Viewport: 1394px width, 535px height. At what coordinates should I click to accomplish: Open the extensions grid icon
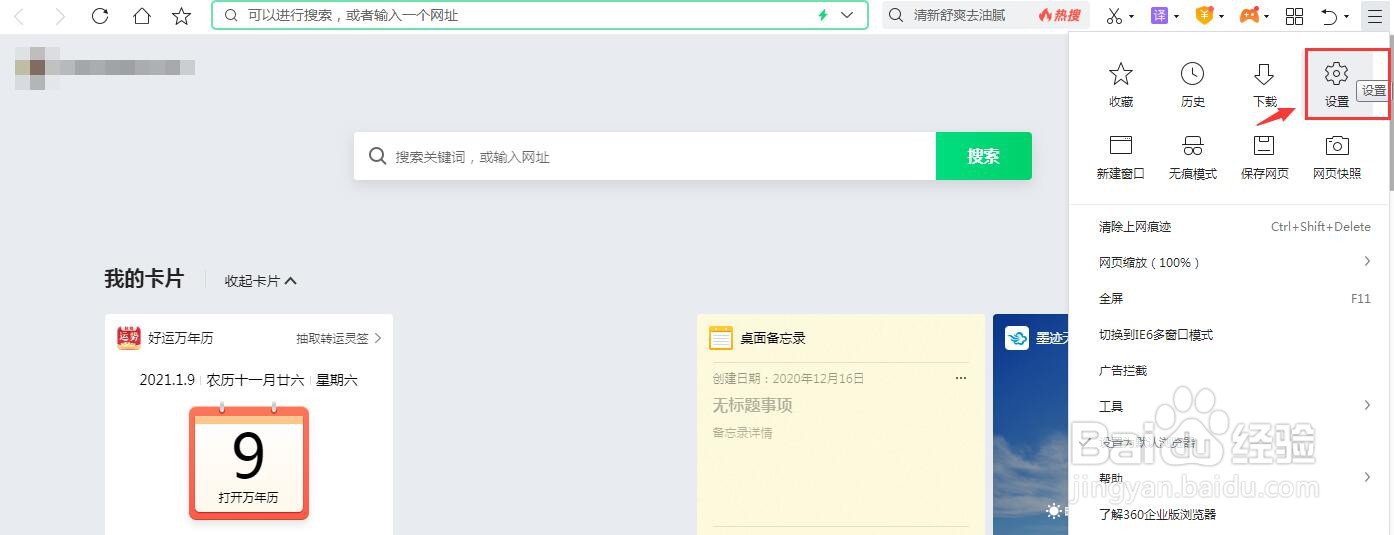[1294, 16]
